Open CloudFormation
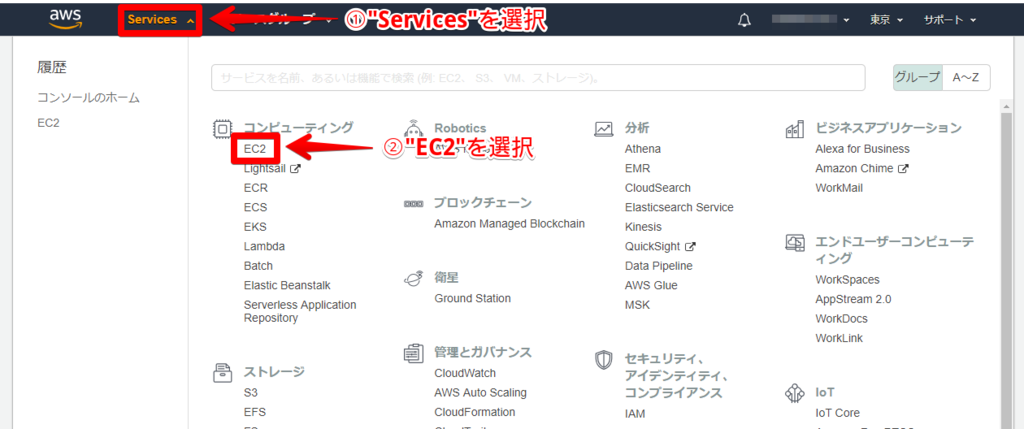The width and height of the screenshot is (1024, 429). point(474,413)
